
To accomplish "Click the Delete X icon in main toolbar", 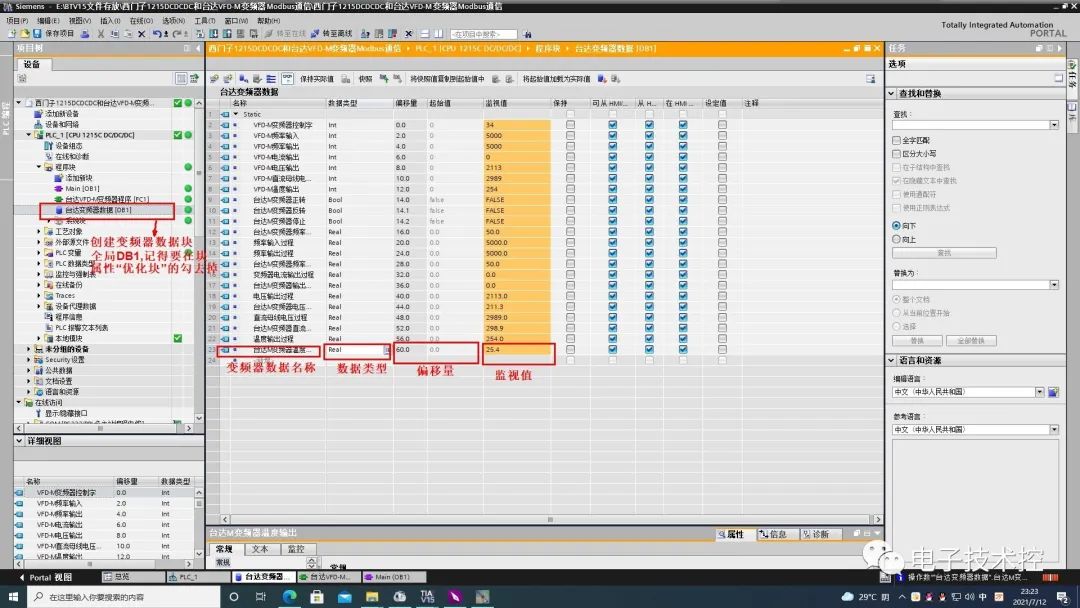I will coord(141,33).
